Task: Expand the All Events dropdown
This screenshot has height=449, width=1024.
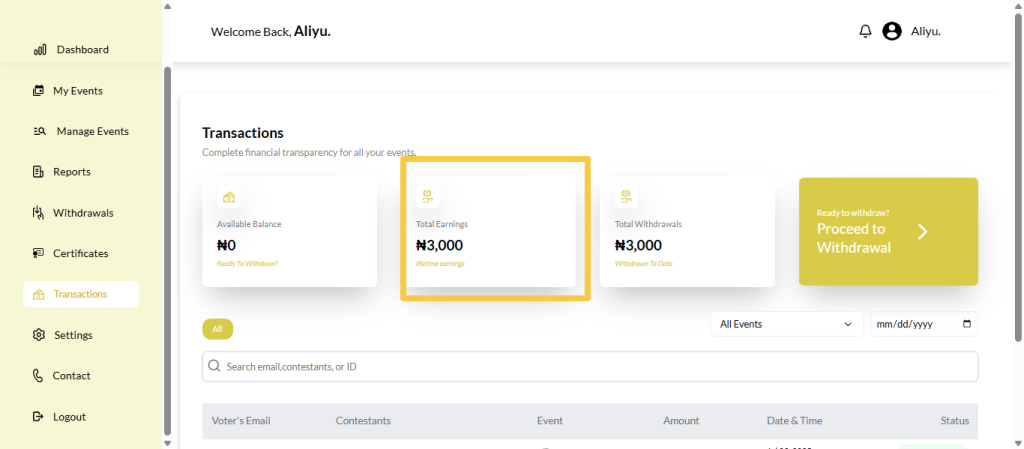Action: pyautogui.click(x=786, y=325)
